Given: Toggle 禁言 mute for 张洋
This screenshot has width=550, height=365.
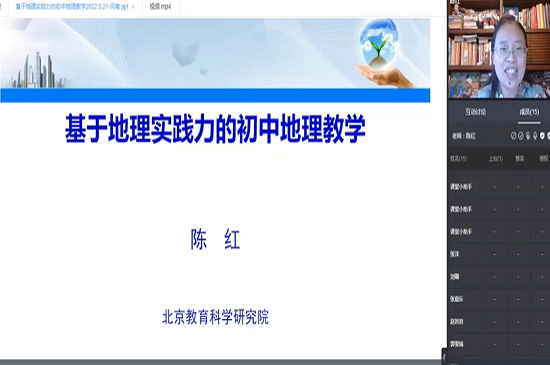Looking at the screenshot, I should click(518, 254).
